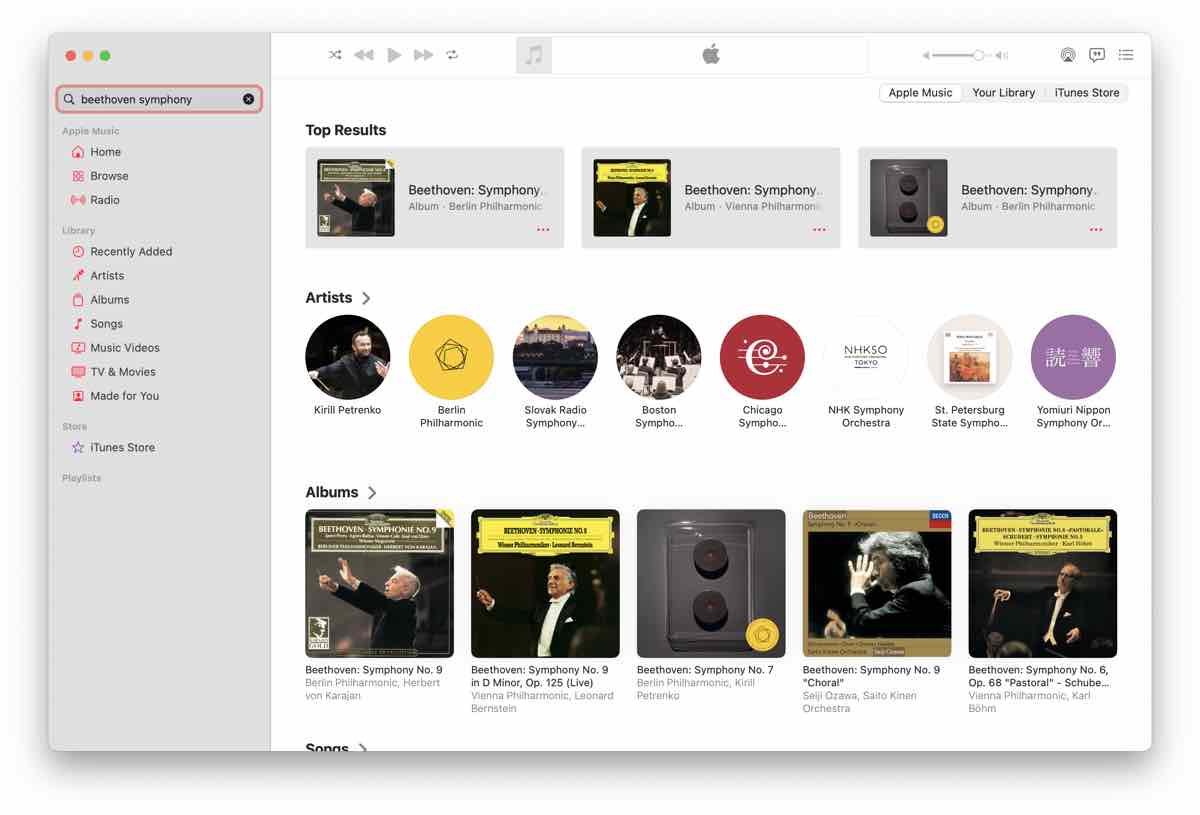The width and height of the screenshot is (1200, 815).
Task: Click the previous track button
Action: pos(364,55)
